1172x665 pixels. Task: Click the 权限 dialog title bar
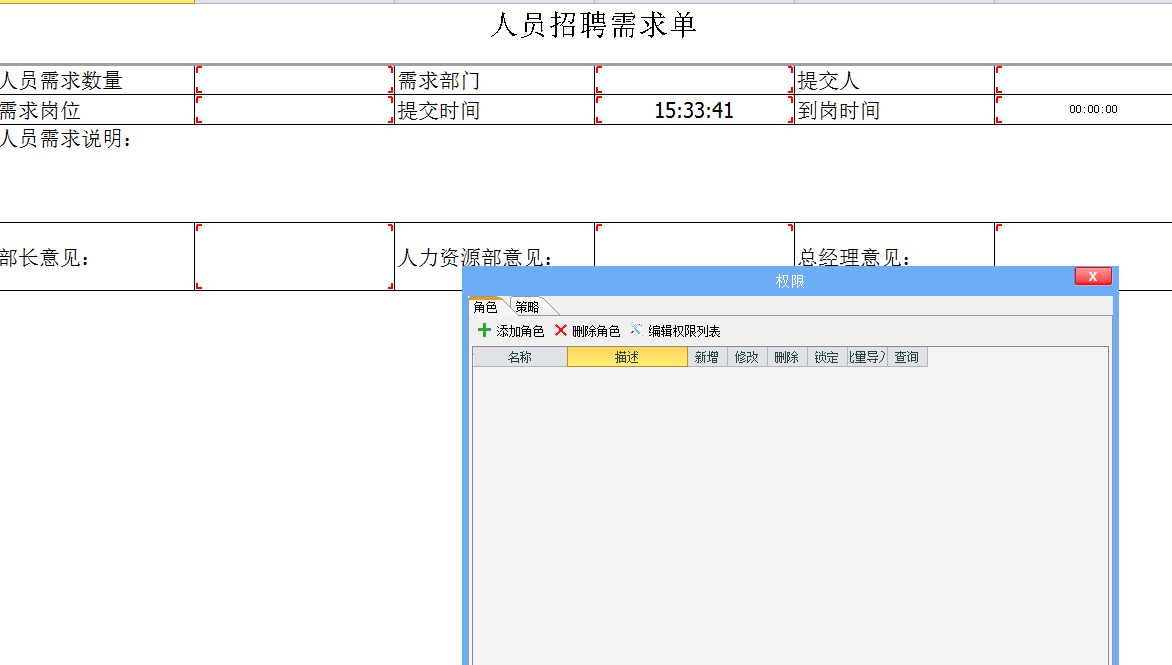[x=790, y=281]
